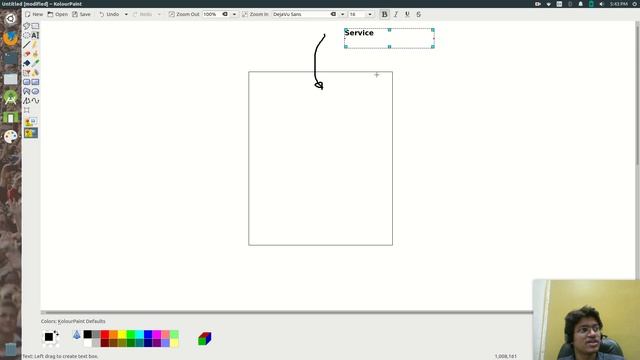Swap foreground and background colors
This screenshot has width=640, height=360.
(56, 333)
